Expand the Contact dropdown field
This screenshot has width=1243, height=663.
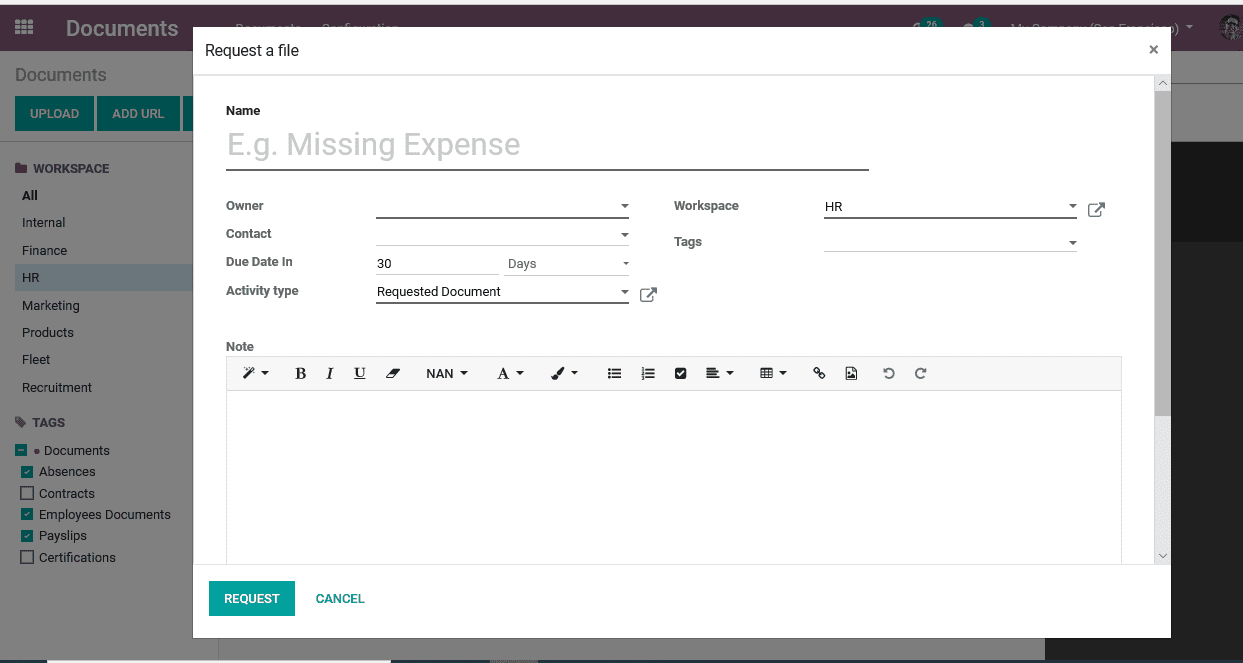pos(502,234)
